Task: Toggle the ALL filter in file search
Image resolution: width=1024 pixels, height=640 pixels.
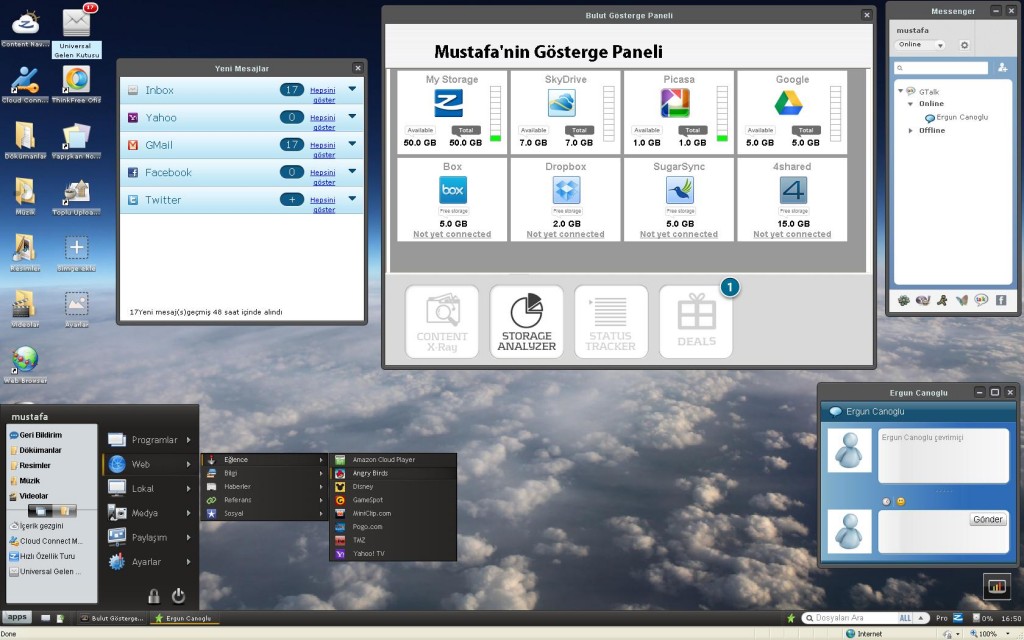Action: [905, 618]
